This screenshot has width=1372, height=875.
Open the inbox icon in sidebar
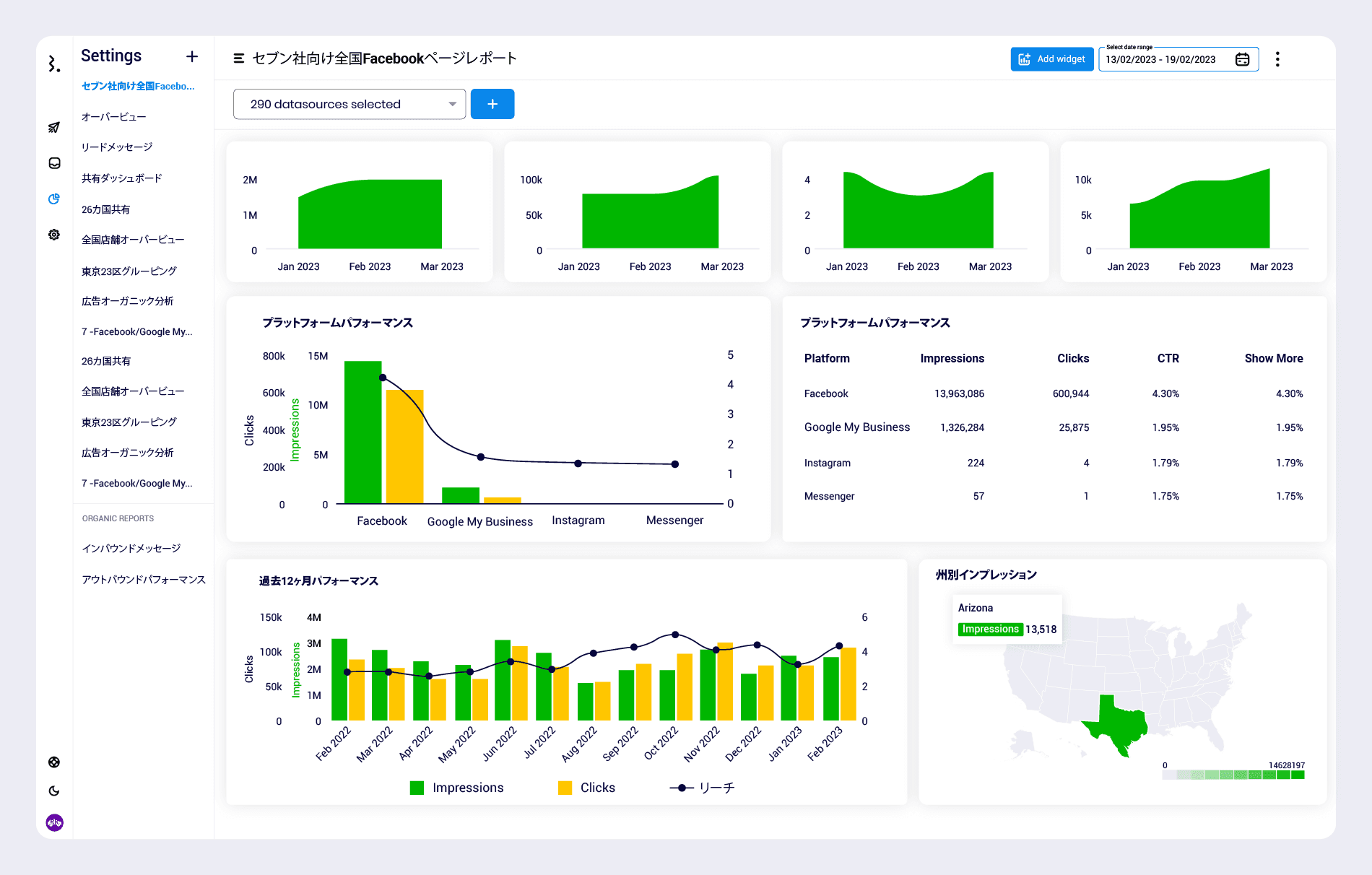(x=54, y=163)
